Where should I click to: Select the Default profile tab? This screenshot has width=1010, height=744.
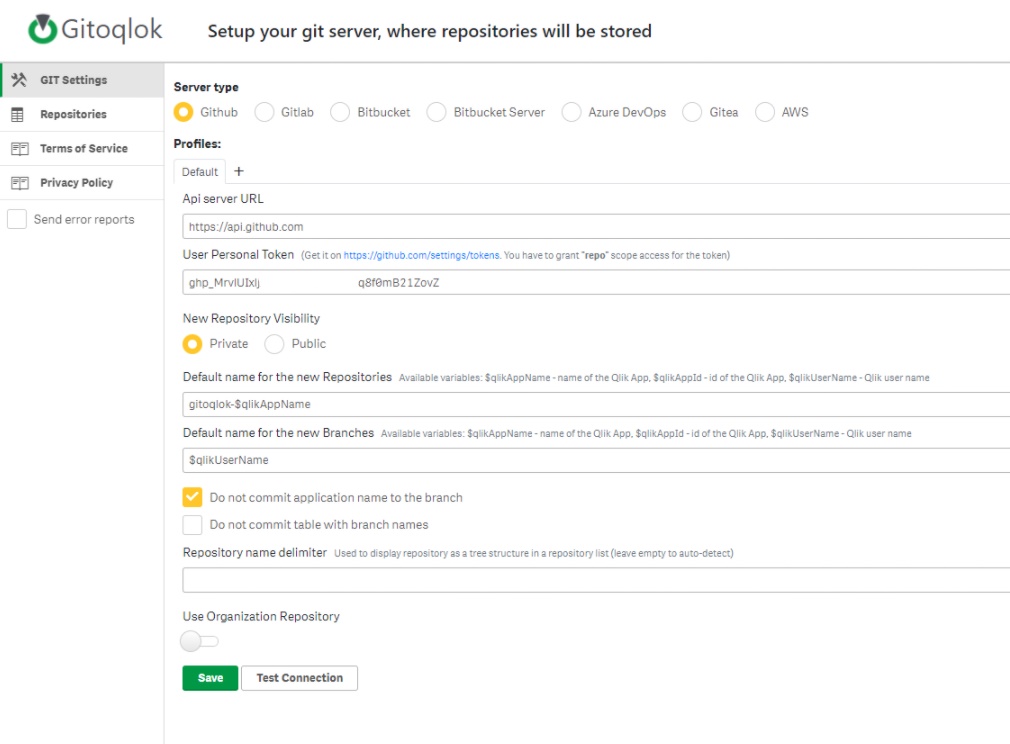click(x=200, y=172)
